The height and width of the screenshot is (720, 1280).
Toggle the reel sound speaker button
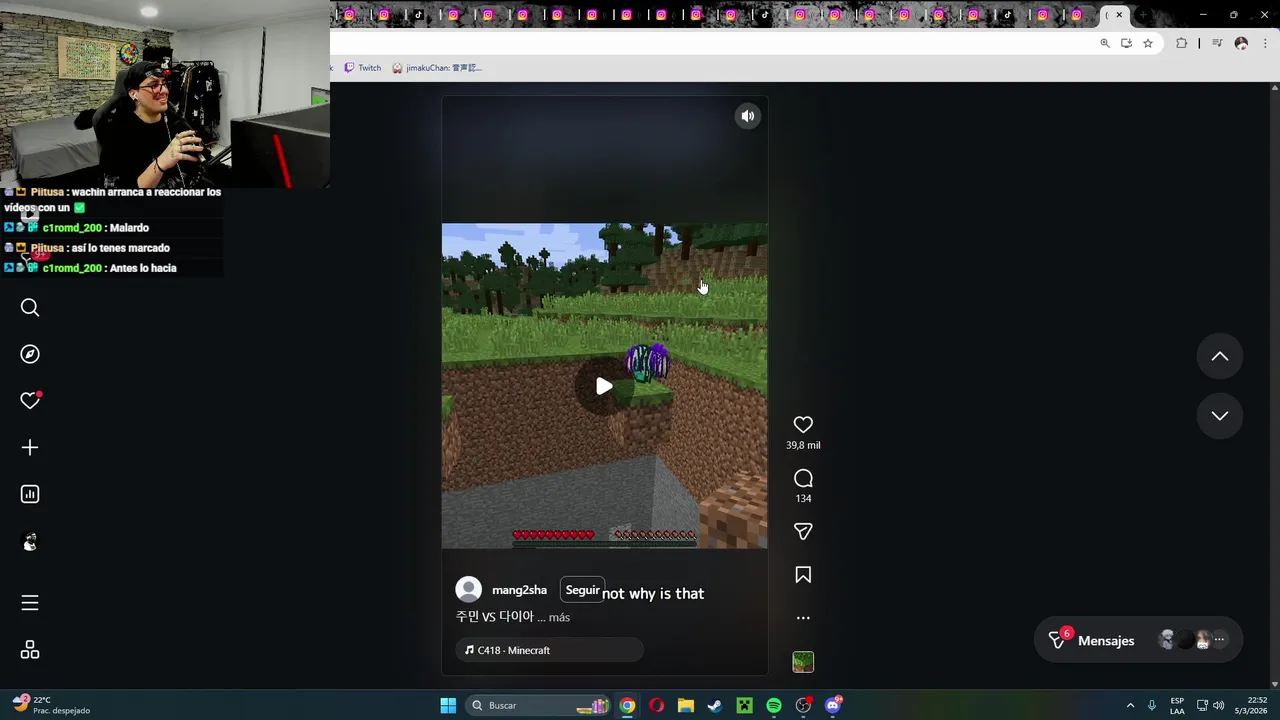[748, 116]
